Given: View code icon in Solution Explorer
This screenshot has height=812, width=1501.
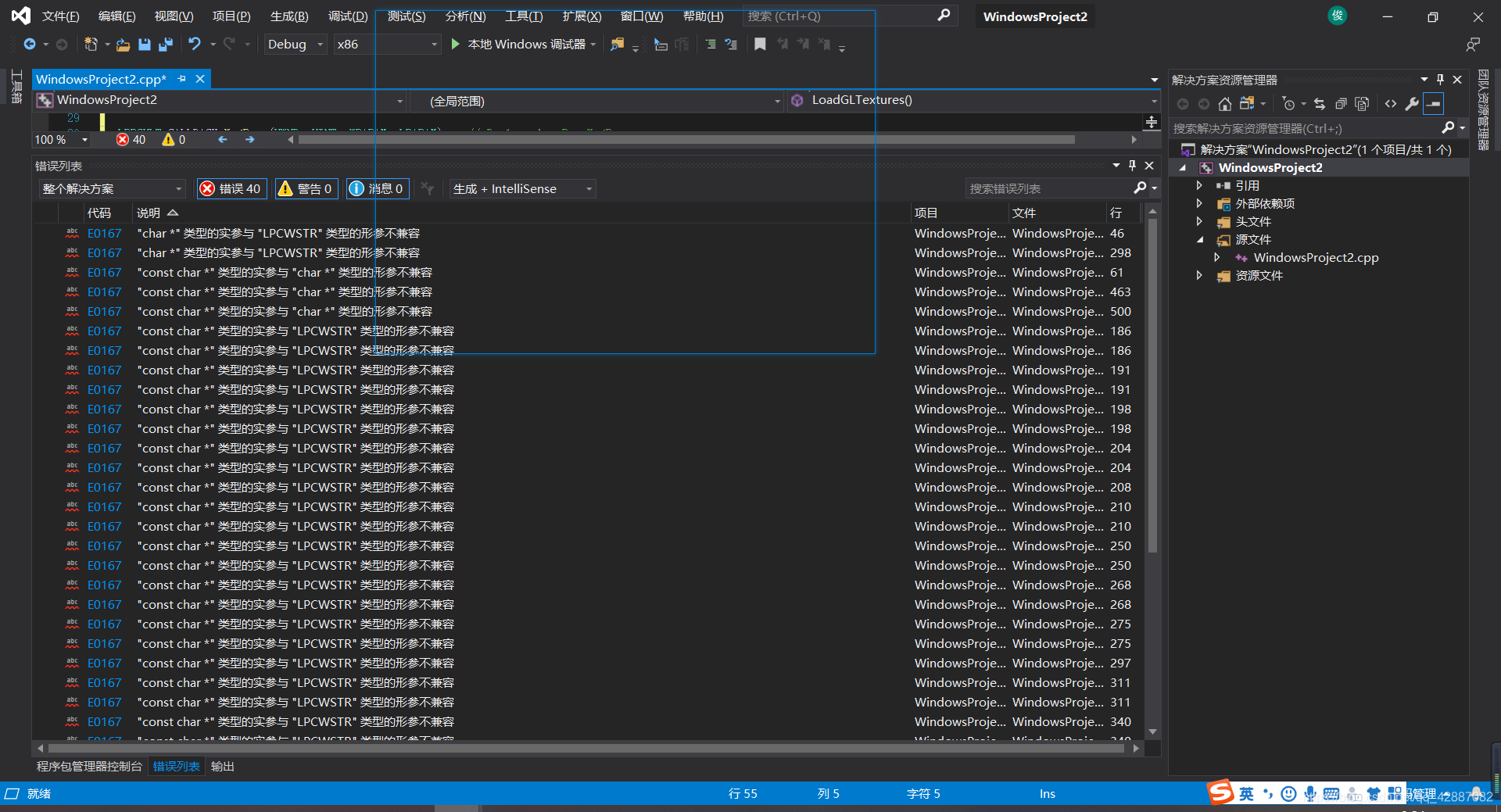Looking at the screenshot, I should pos(1391,104).
